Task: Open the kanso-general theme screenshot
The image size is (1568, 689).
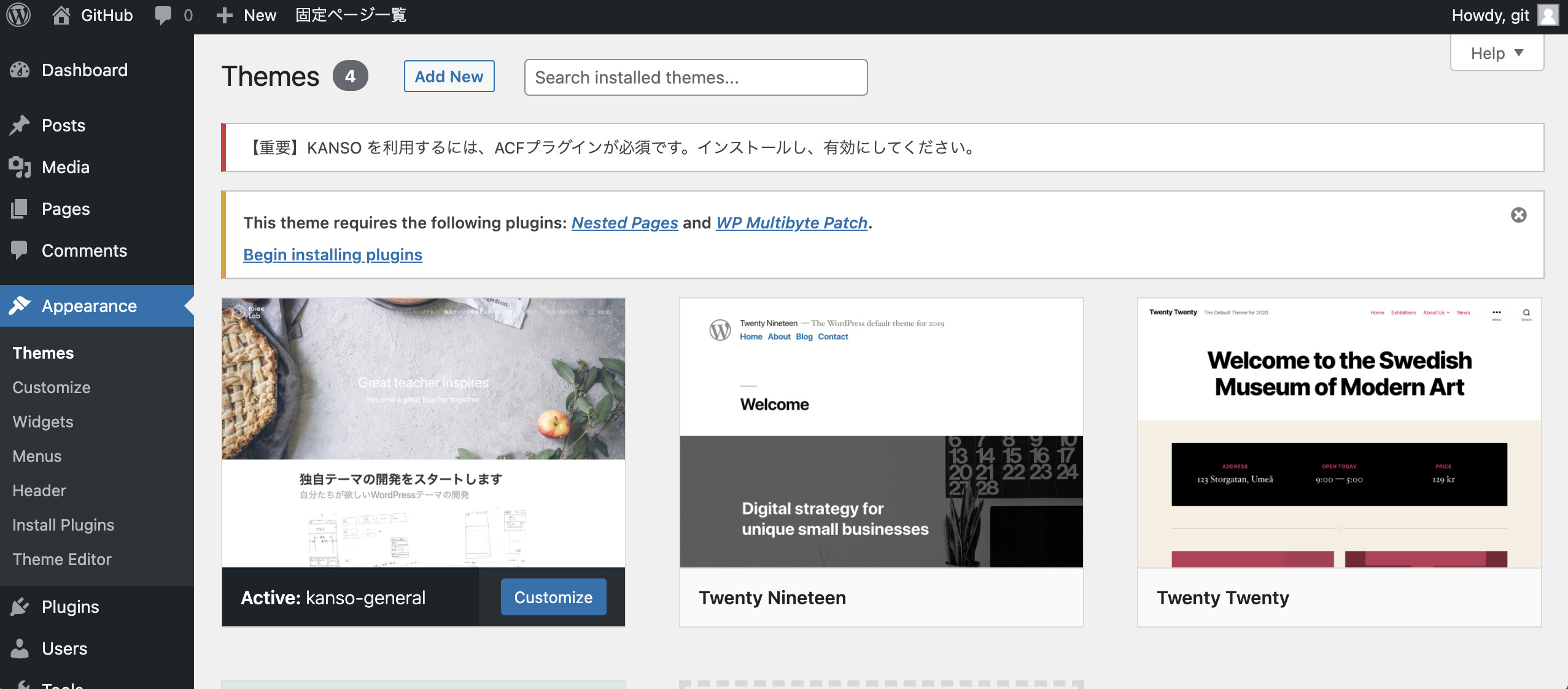Action: 424,433
